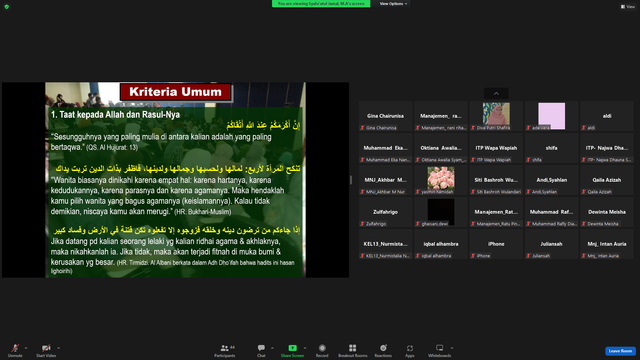The width and height of the screenshot is (640, 360).
Task: Select the Mnj_ Intan Auria tile
Action: click(607, 244)
